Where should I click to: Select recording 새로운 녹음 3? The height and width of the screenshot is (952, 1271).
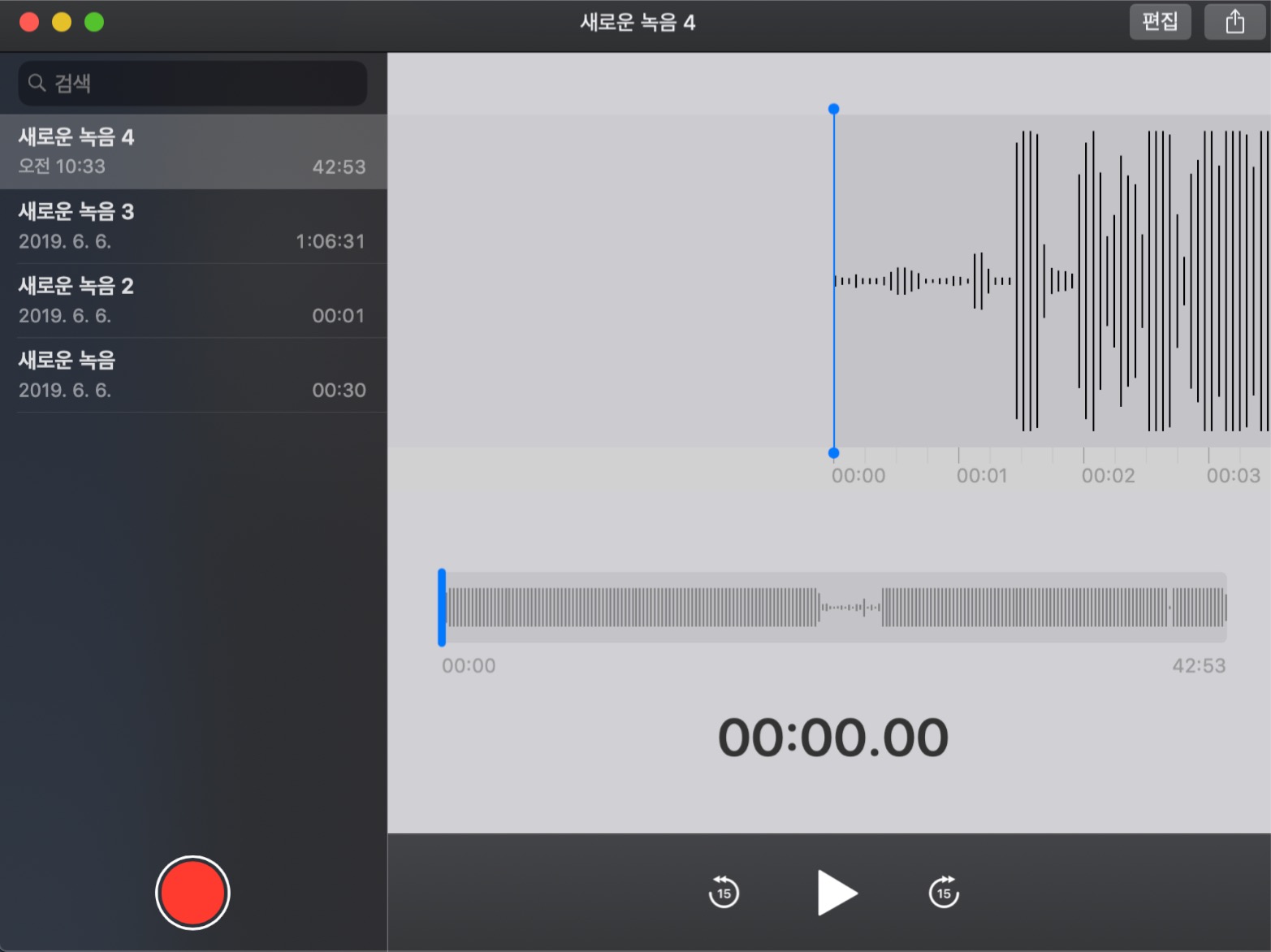click(193, 226)
